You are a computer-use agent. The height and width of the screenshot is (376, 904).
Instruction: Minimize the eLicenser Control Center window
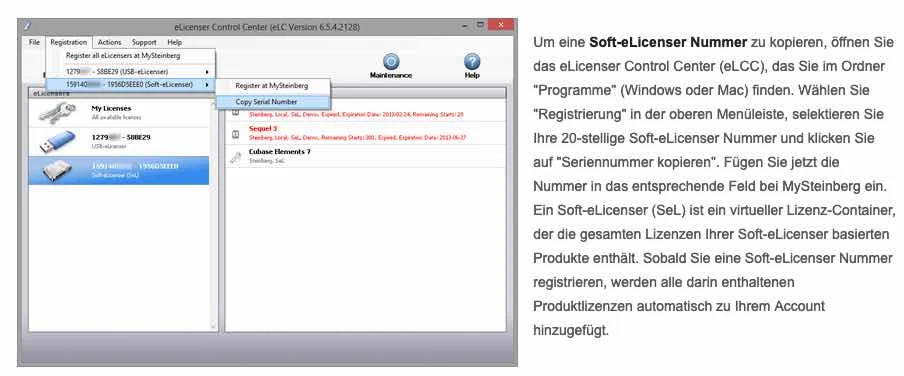[x=465, y=25]
